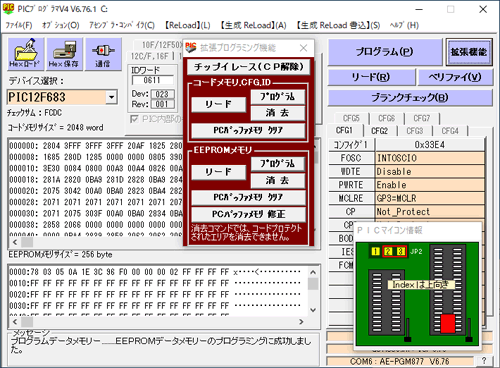Click code memory row 000038

(x=96, y=225)
